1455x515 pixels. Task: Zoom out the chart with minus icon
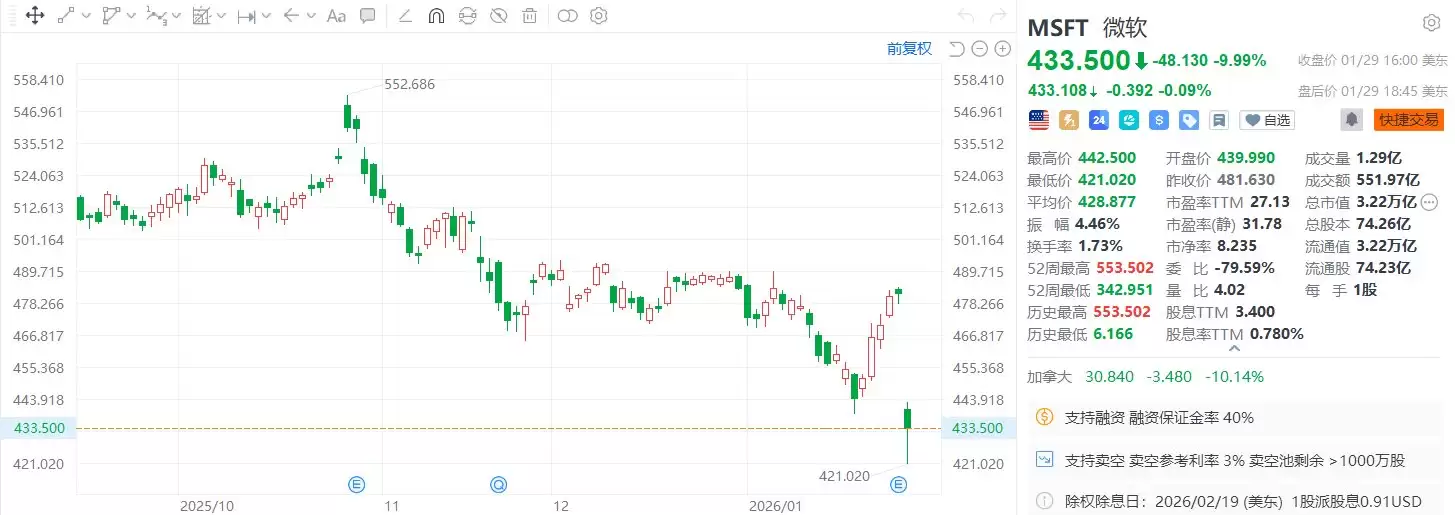pyautogui.click(x=980, y=49)
